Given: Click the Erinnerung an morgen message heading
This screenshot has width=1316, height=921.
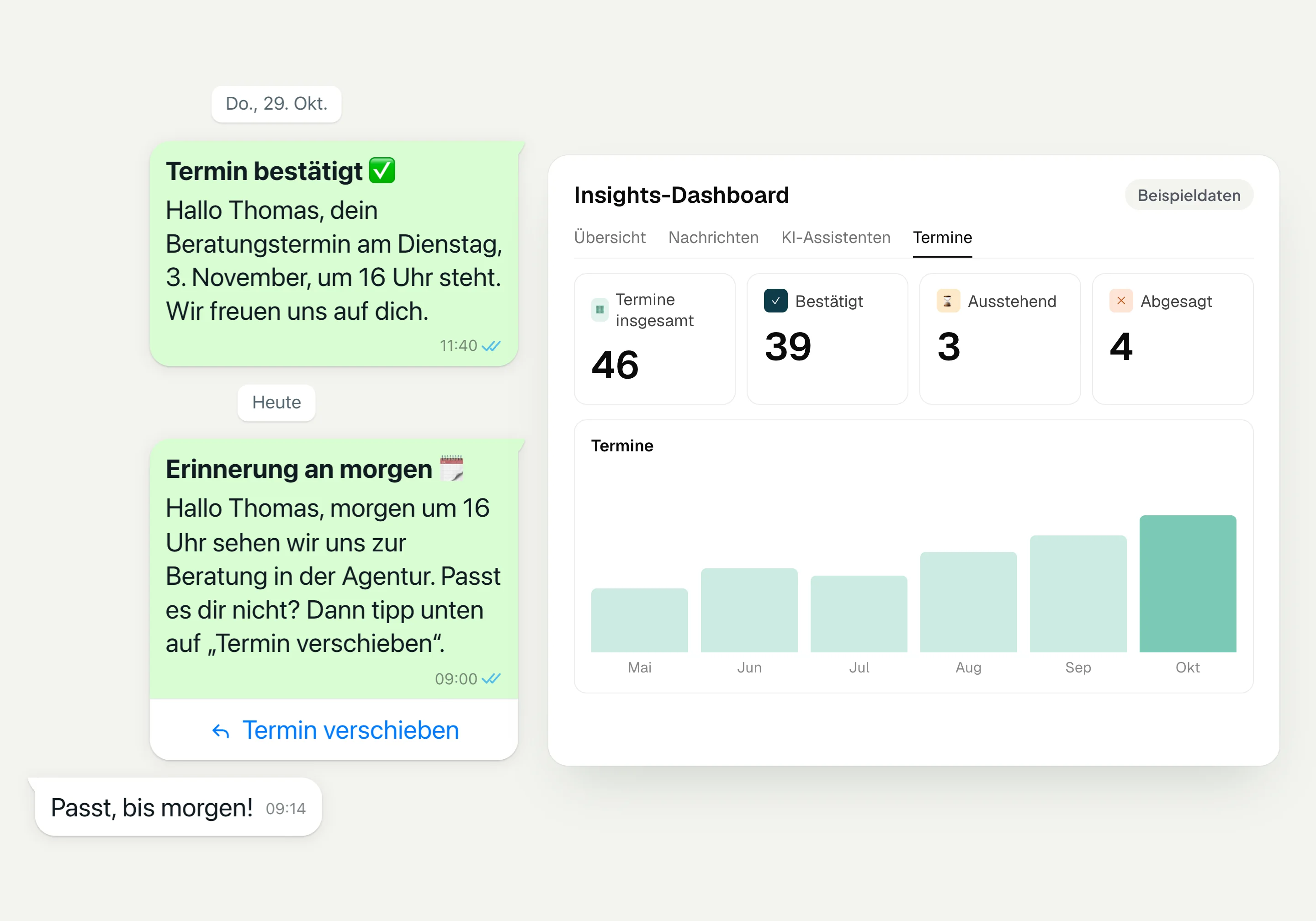Looking at the screenshot, I should click(x=299, y=469).
